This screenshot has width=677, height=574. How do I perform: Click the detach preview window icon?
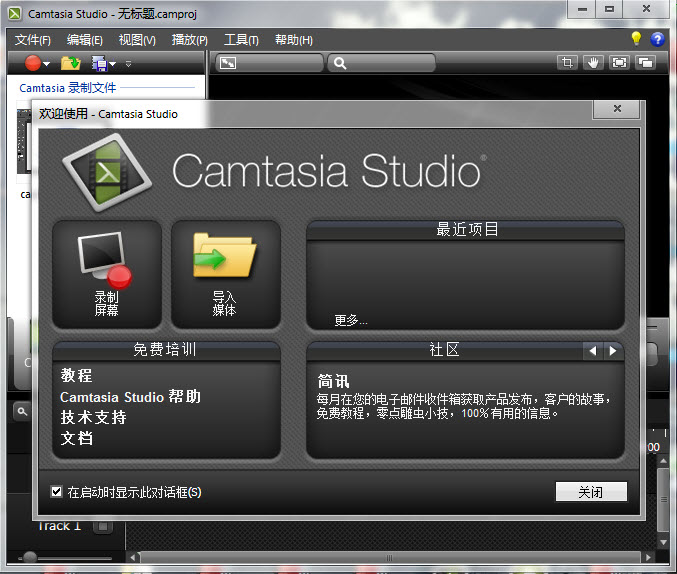[x=645, y=62]
